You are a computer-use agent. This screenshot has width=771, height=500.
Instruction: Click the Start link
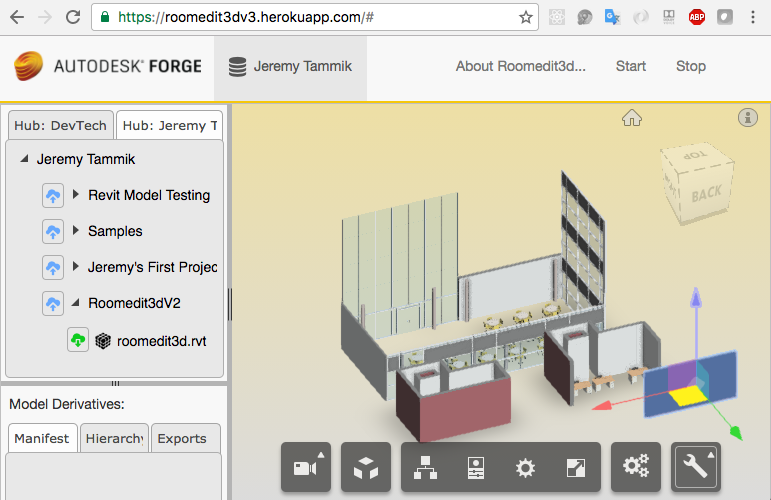(x=630, y=67)
